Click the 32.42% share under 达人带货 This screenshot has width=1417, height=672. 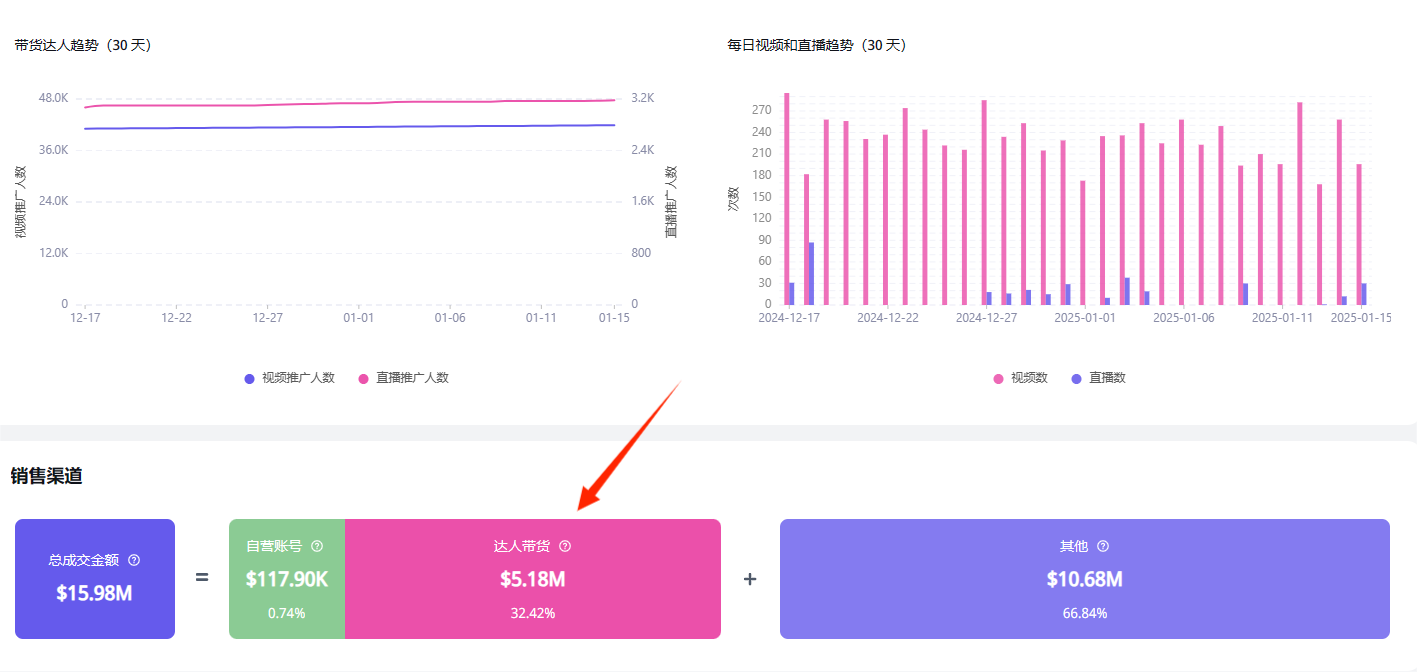532,613
